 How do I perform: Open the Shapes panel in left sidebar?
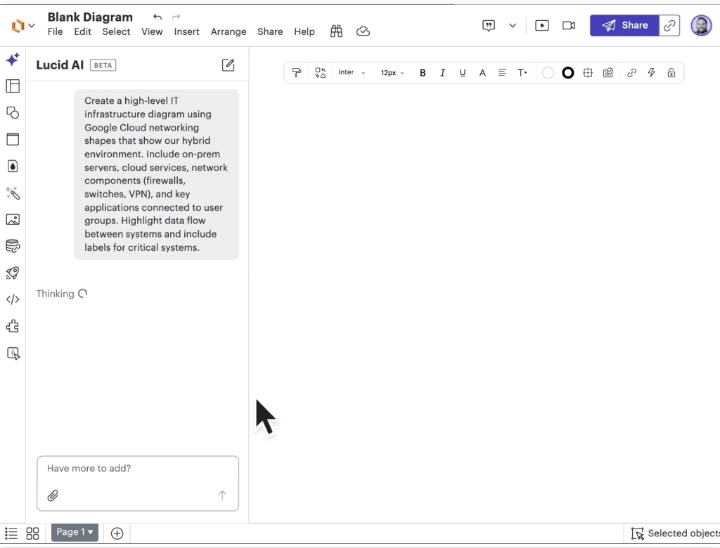tap(13, 113)
